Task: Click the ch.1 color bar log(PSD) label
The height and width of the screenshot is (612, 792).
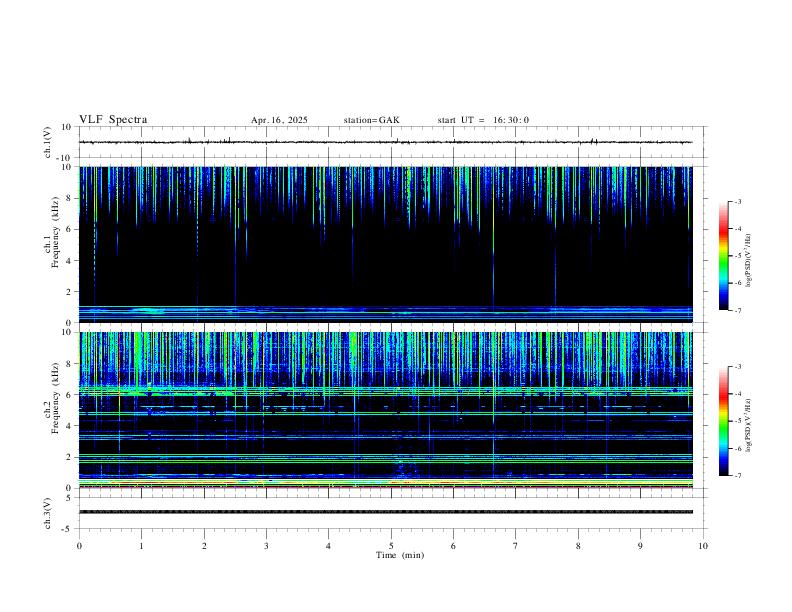Action: (x=749, y=260)
